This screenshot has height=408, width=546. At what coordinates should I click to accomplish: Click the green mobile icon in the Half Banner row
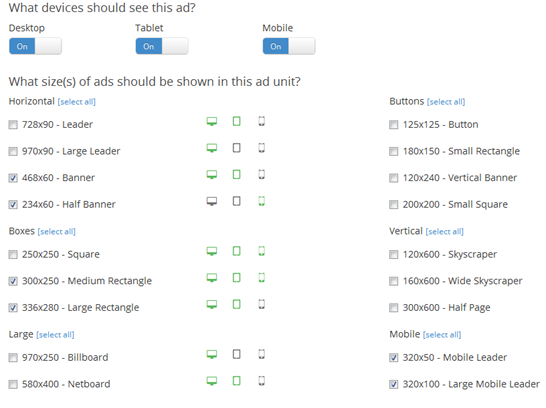[x=262, y=201]
